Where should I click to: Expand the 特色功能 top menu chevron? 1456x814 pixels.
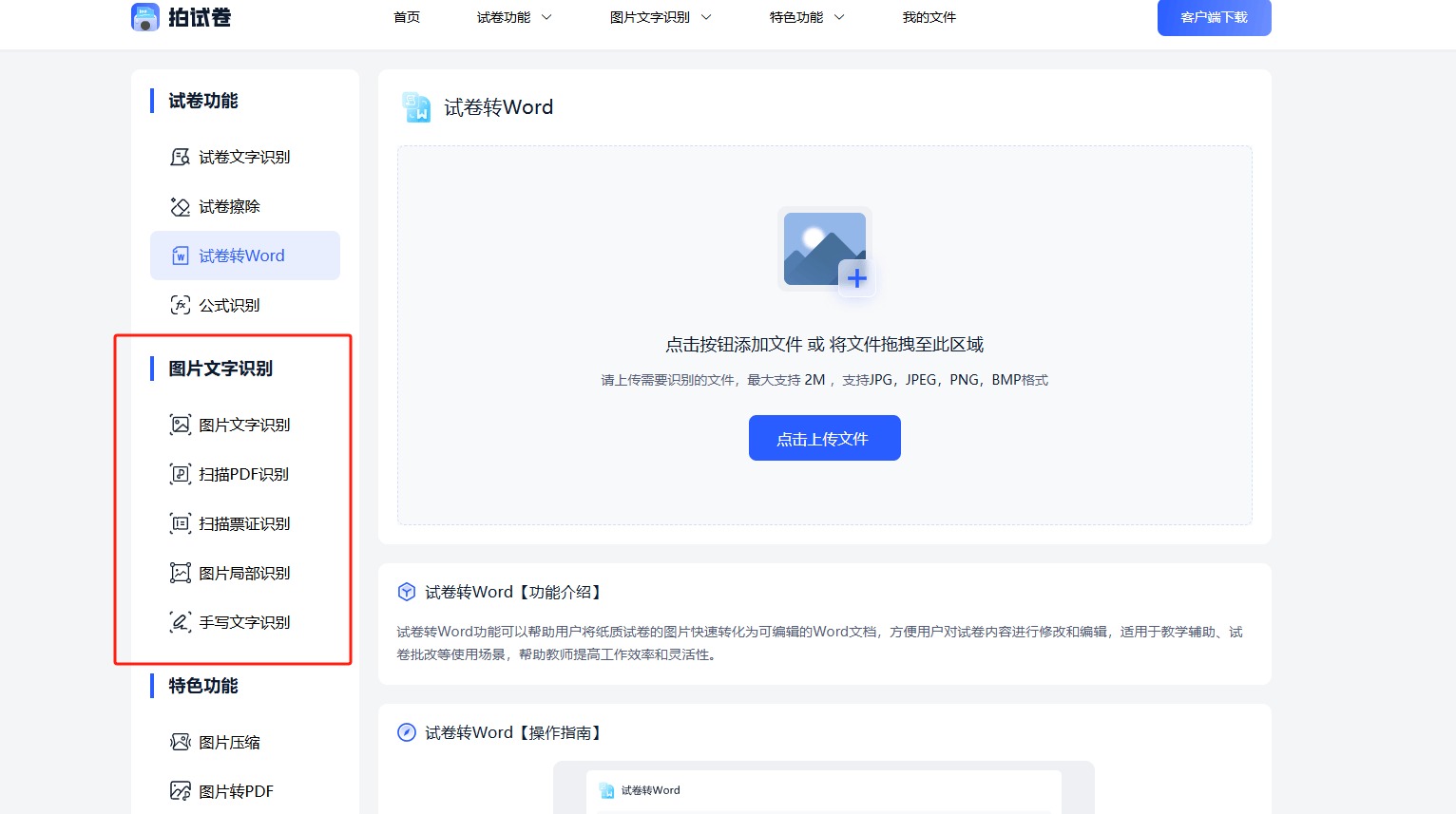839,17
